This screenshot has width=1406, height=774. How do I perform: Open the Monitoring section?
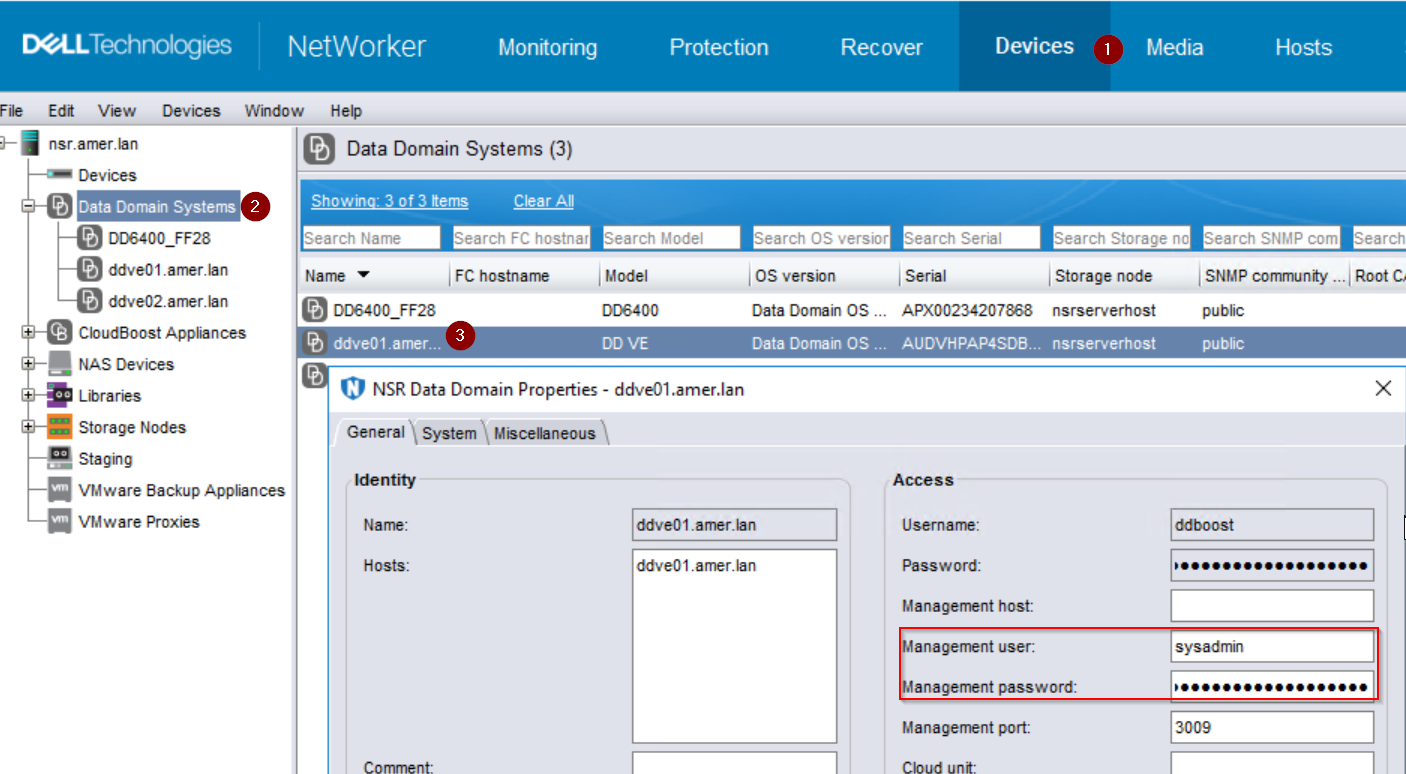click(547, 47)
